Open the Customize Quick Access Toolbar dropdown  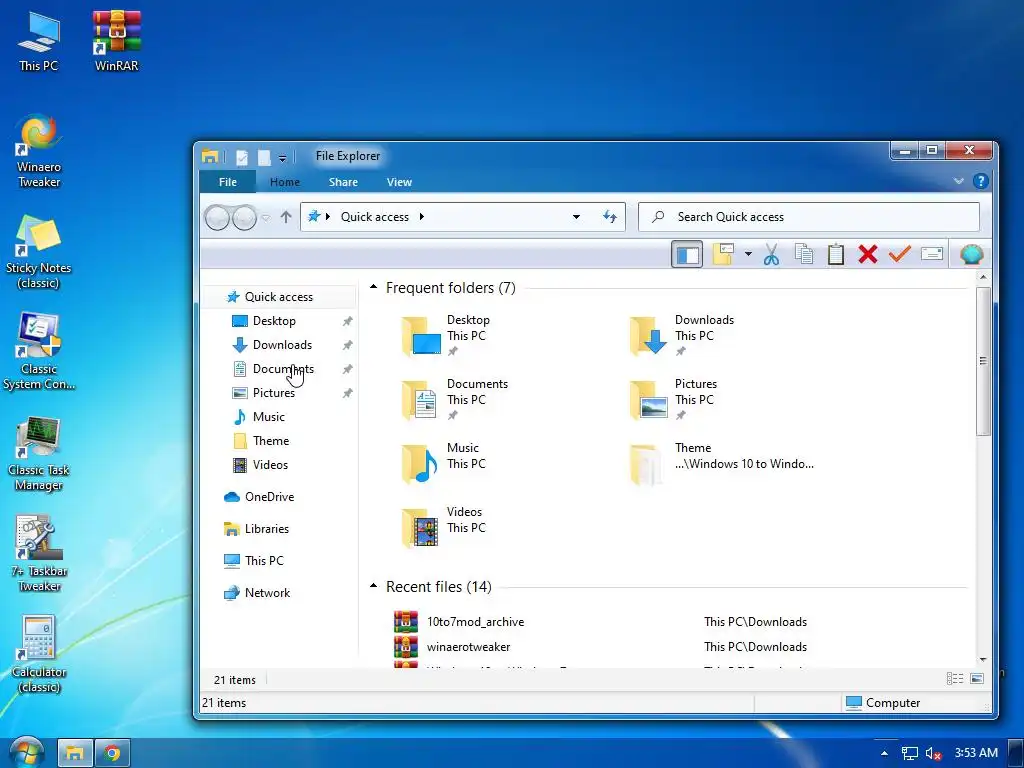[282, 158]
